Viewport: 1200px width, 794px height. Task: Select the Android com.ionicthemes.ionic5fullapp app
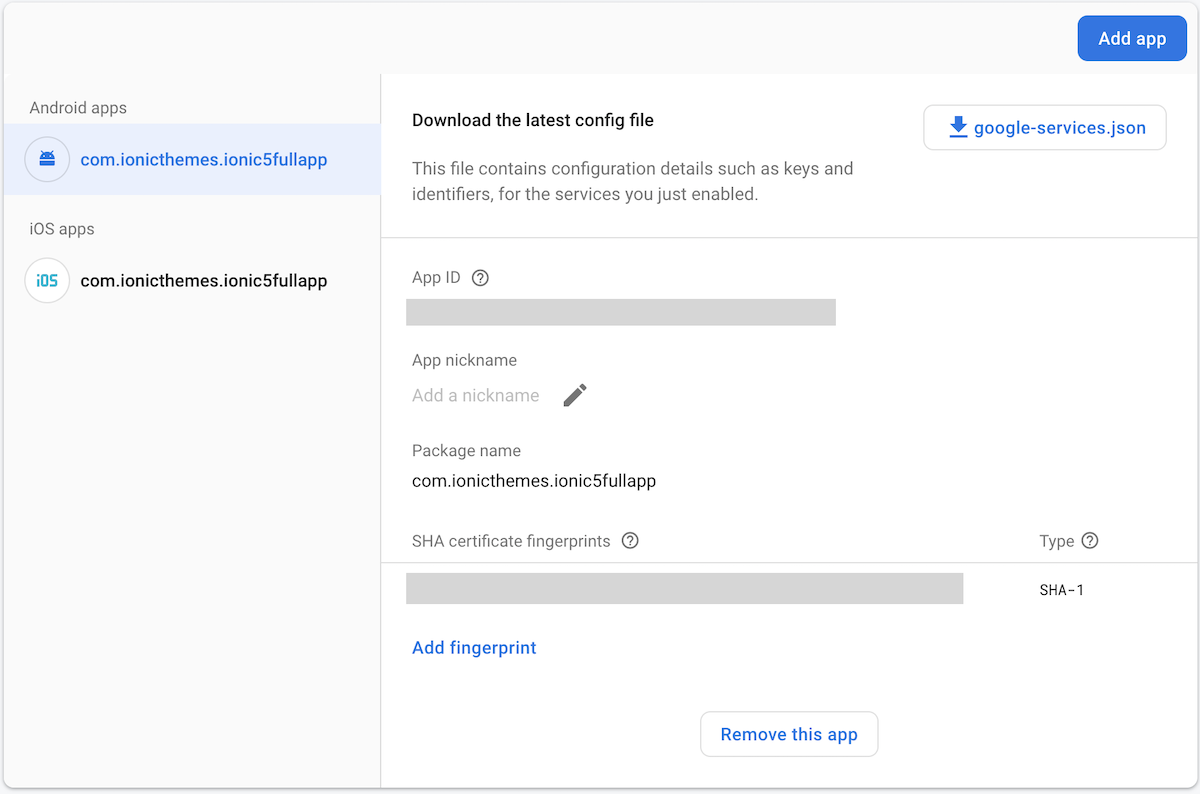[191, 160]
